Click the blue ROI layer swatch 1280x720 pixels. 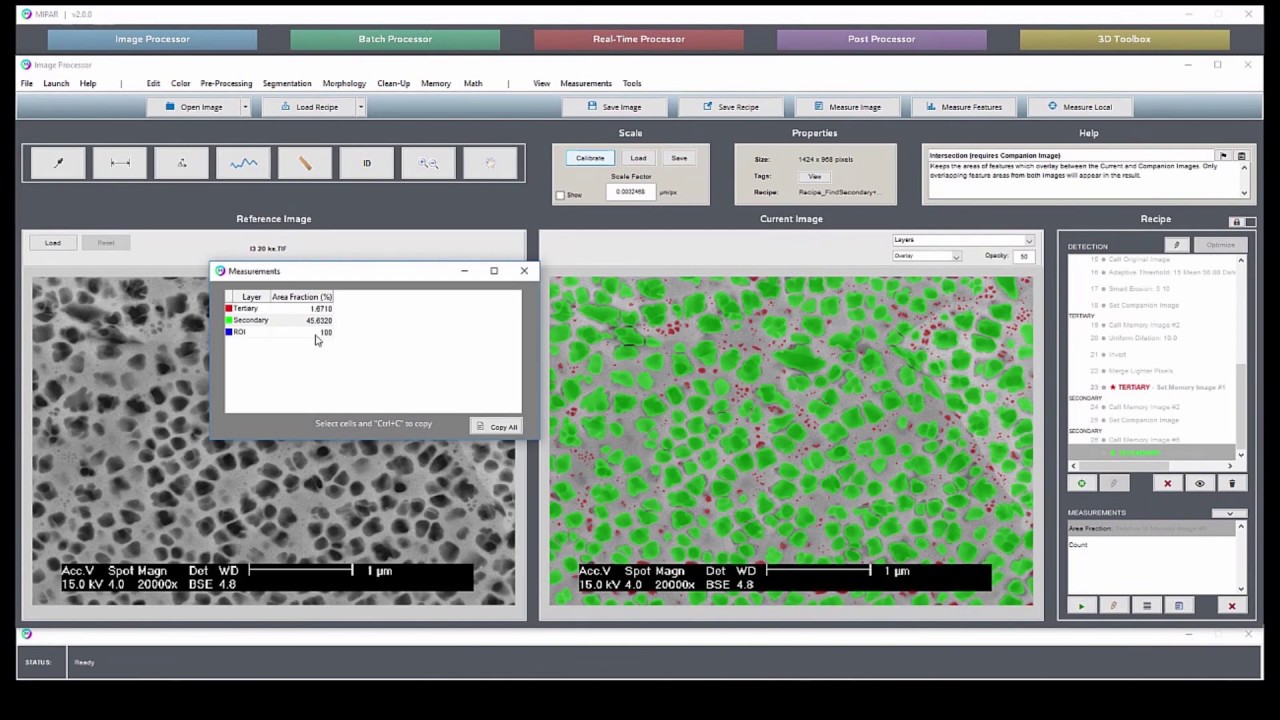pos(229,332)
